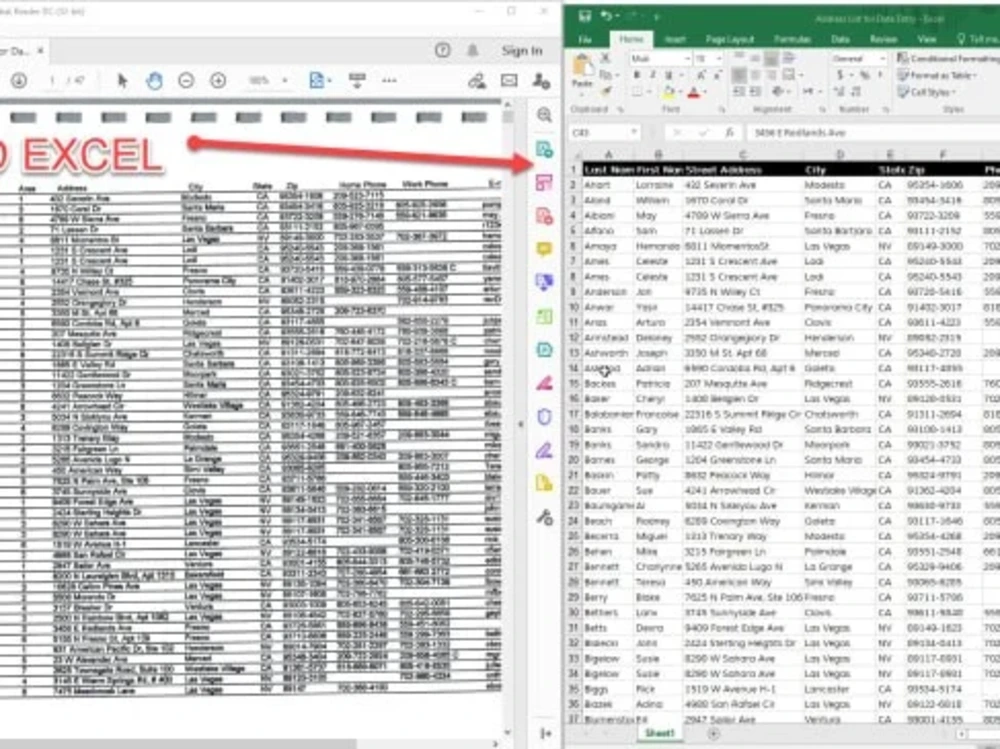
Task: Open the zoom percentage dropdown in Acrobat
Action: (284, 80)
